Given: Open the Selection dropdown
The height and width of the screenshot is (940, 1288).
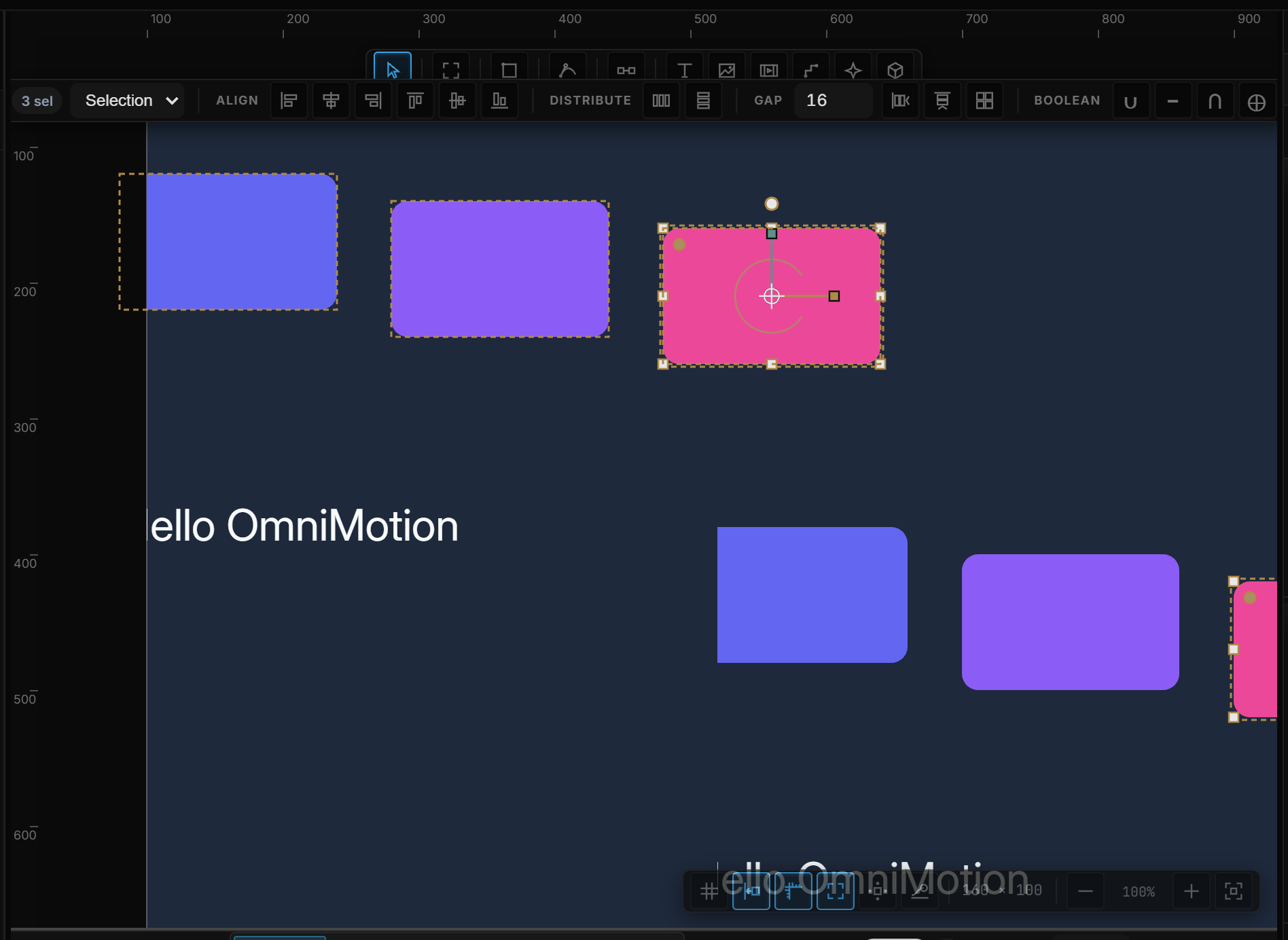Looking at the screenshot, I should point(128,101).
